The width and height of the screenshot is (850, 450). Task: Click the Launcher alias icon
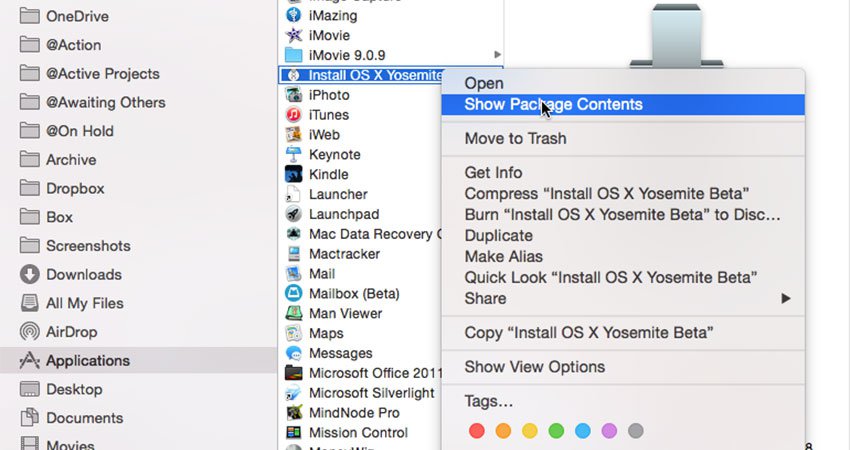point(293,194)
